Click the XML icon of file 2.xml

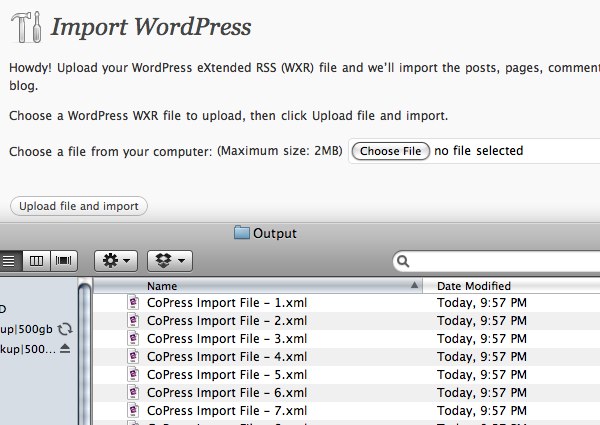133,320
